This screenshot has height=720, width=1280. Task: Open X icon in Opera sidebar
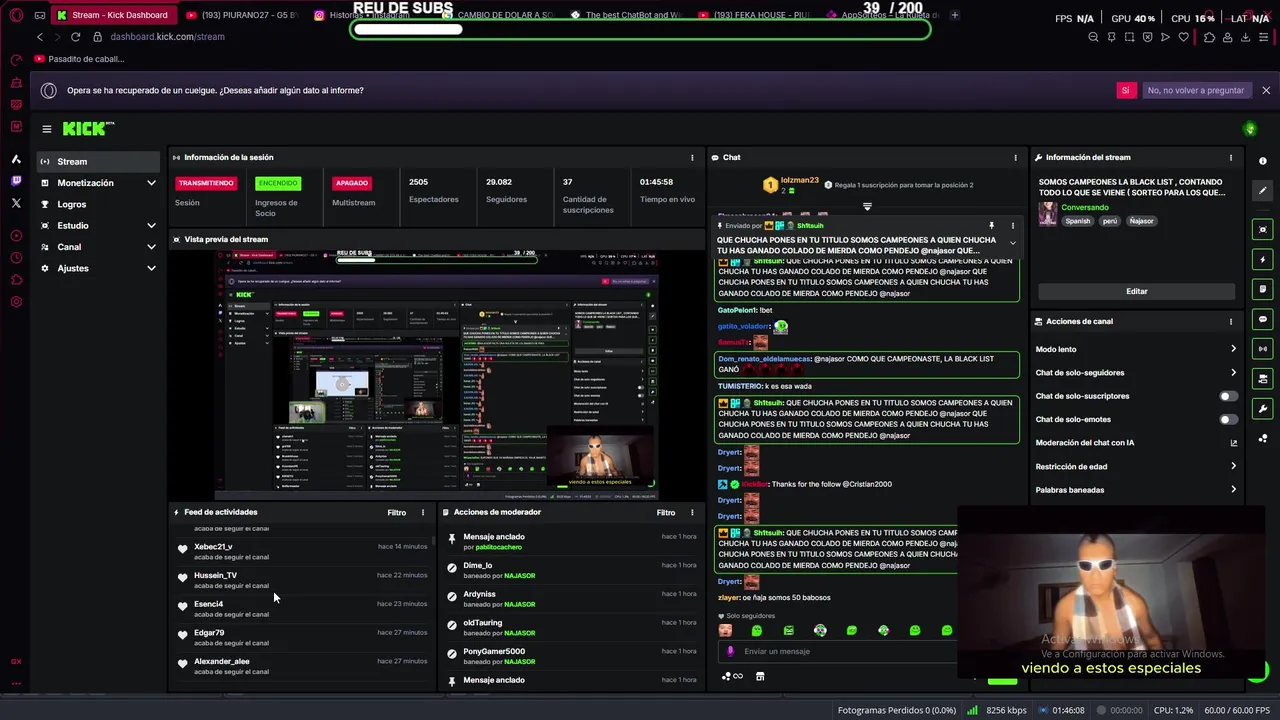16,203
